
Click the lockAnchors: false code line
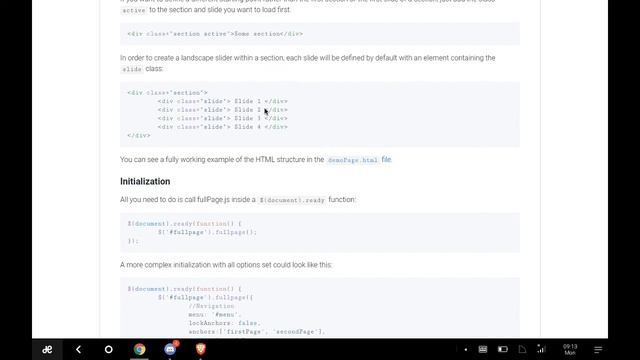pos(224,323)
